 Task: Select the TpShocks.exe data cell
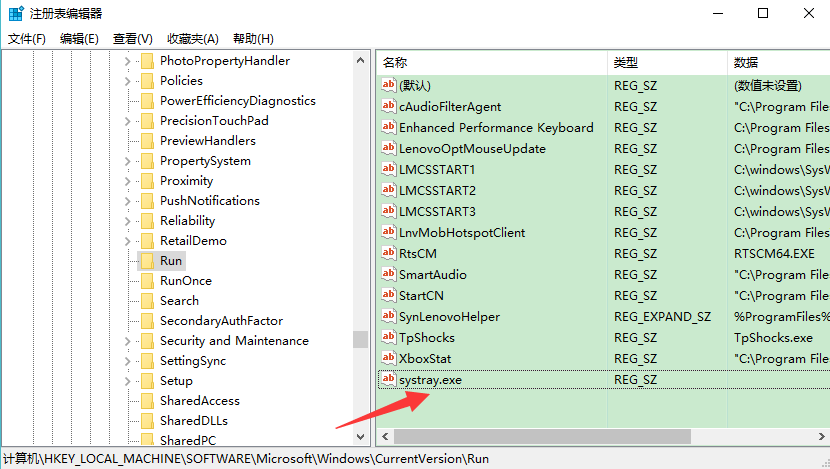773,338
